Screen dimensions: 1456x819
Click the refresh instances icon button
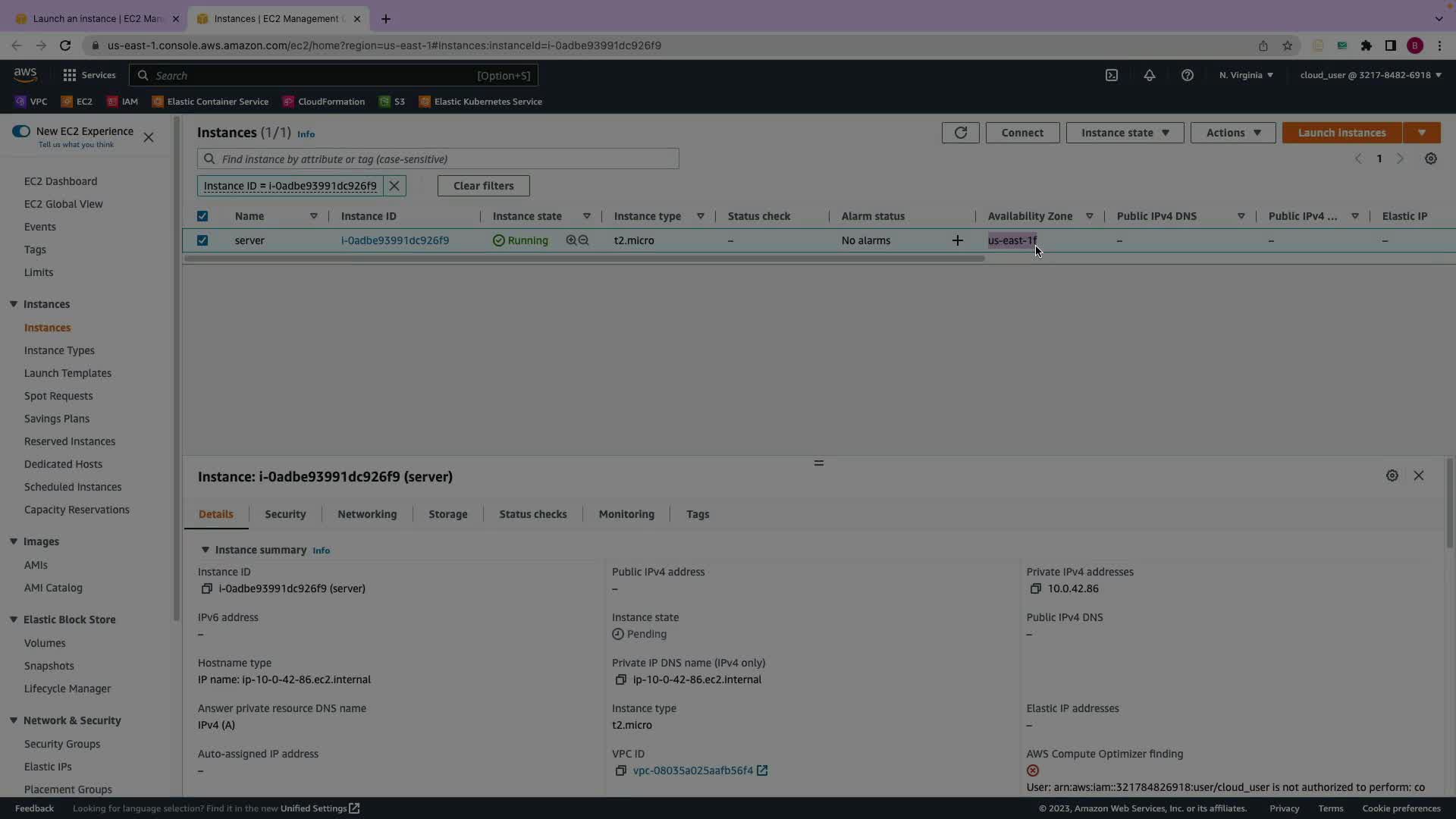point(960,133)
